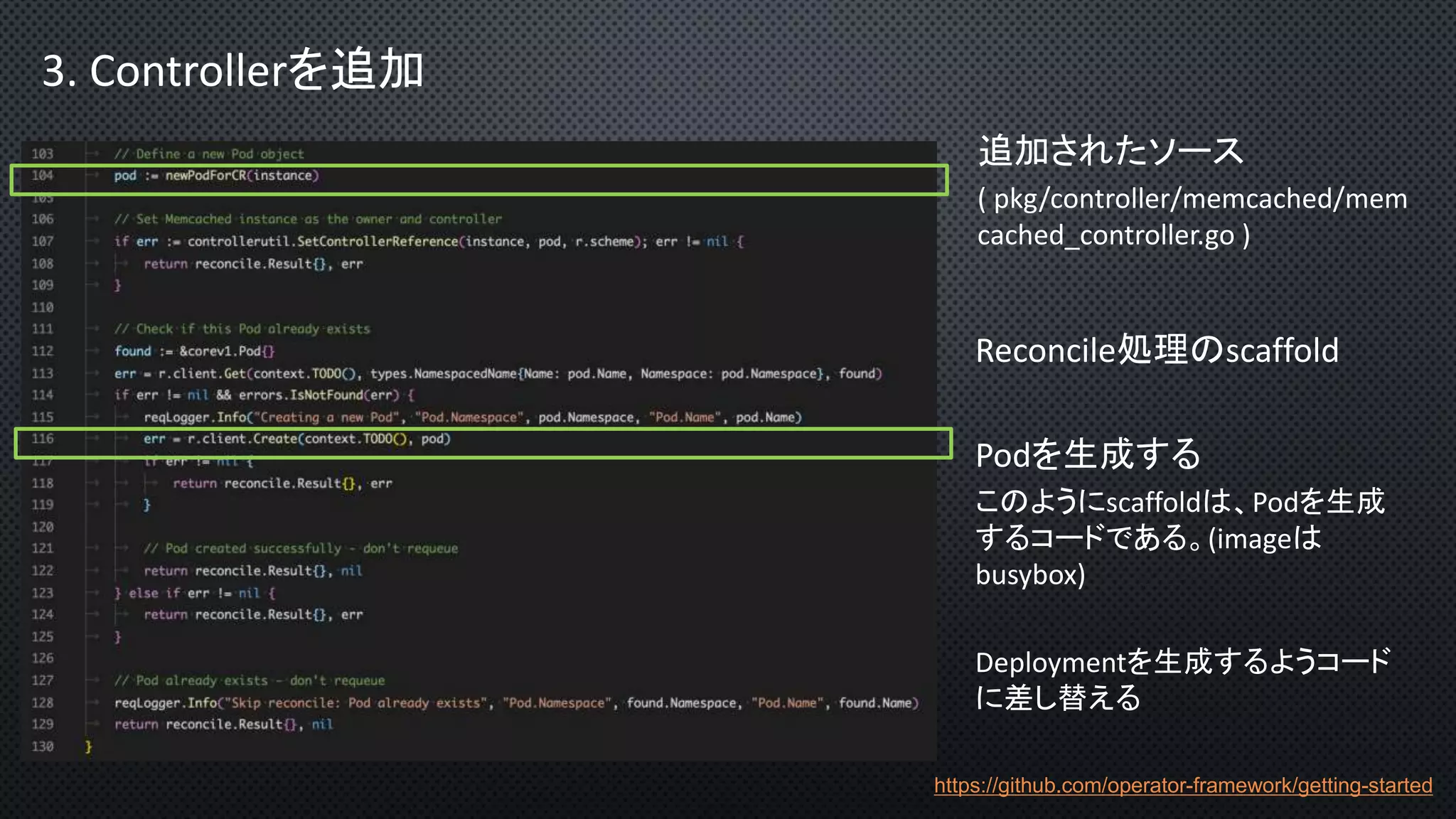1456x819 pixels.
Task: Click the text 'に差し替える'
Action: 1058,698
